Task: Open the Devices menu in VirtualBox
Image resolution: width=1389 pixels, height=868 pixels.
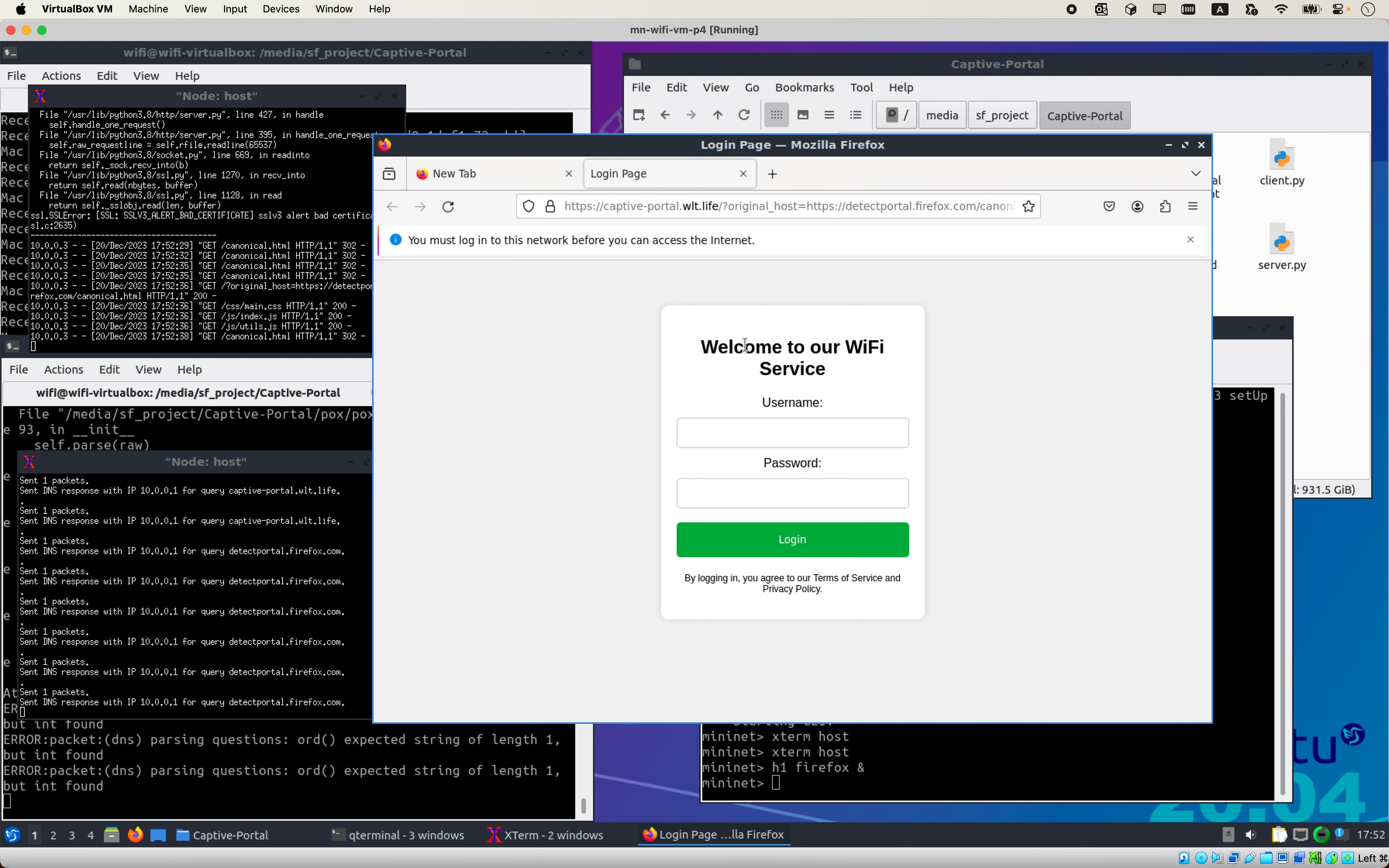Action: coord(281,9)
